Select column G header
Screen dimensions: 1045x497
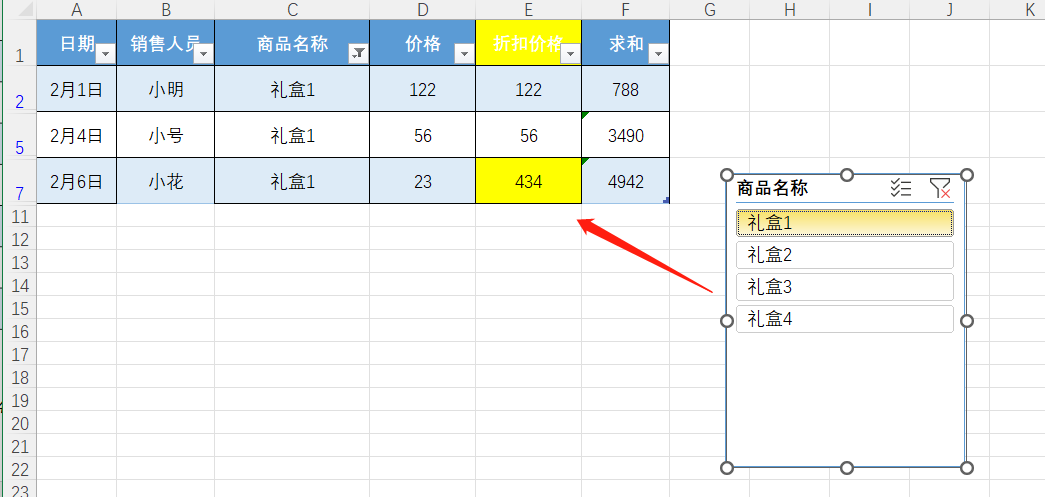pyautogui.click(x=709, y=9)
